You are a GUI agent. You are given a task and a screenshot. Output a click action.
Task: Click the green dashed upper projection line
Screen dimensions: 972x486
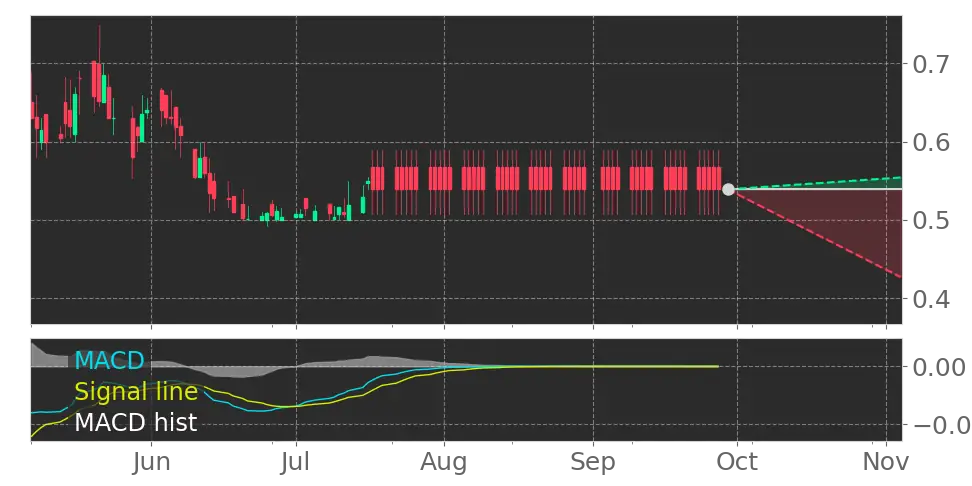coord(820,182)
